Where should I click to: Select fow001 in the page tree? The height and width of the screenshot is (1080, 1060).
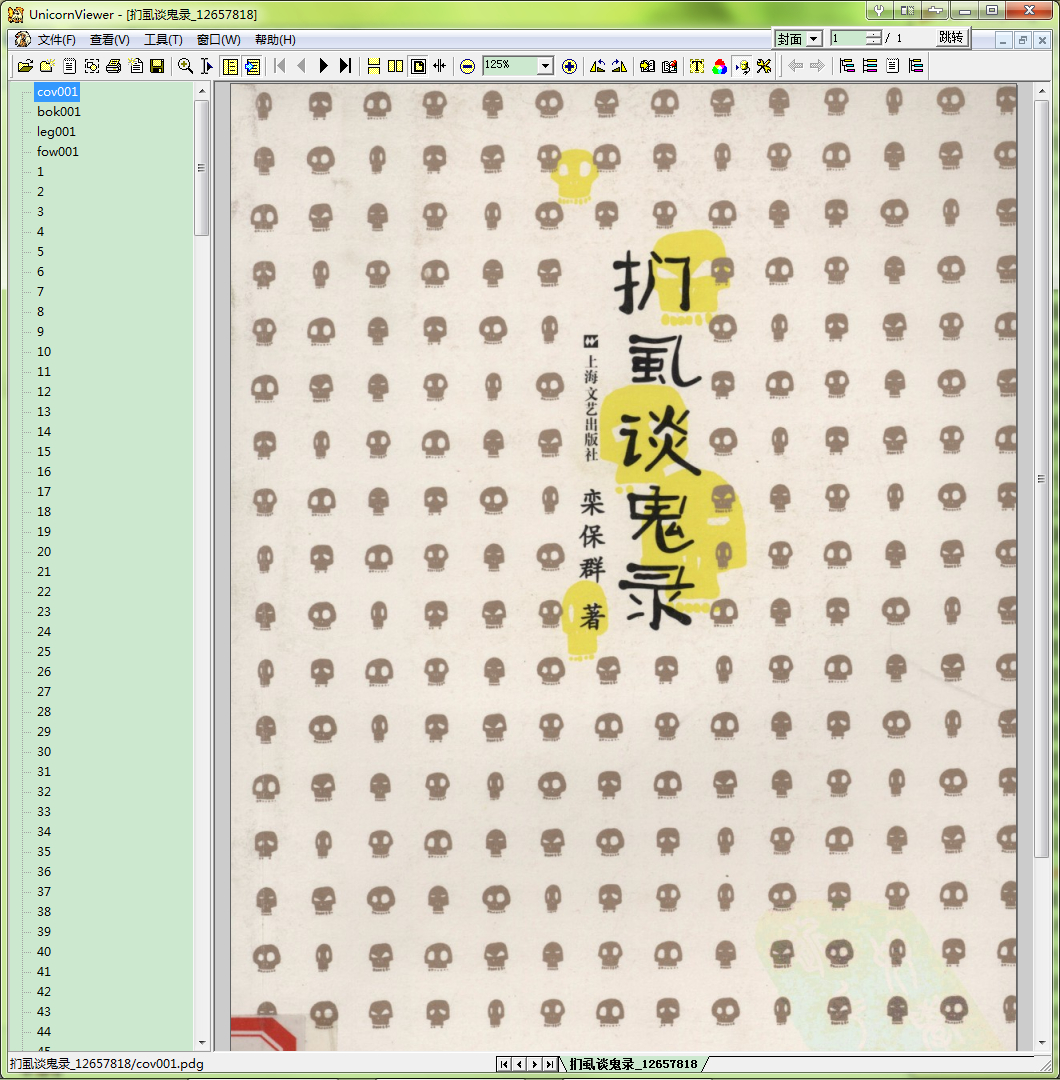click(x=57, y=152)
